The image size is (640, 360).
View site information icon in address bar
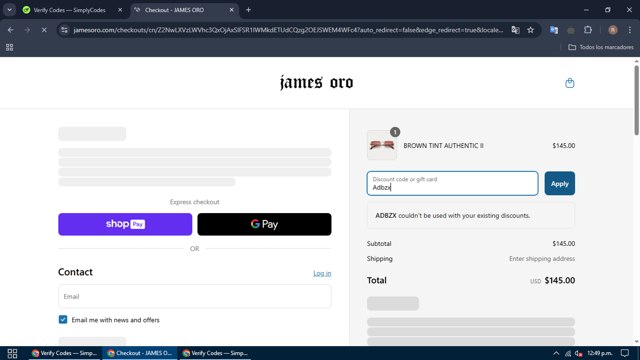[64, 30]
